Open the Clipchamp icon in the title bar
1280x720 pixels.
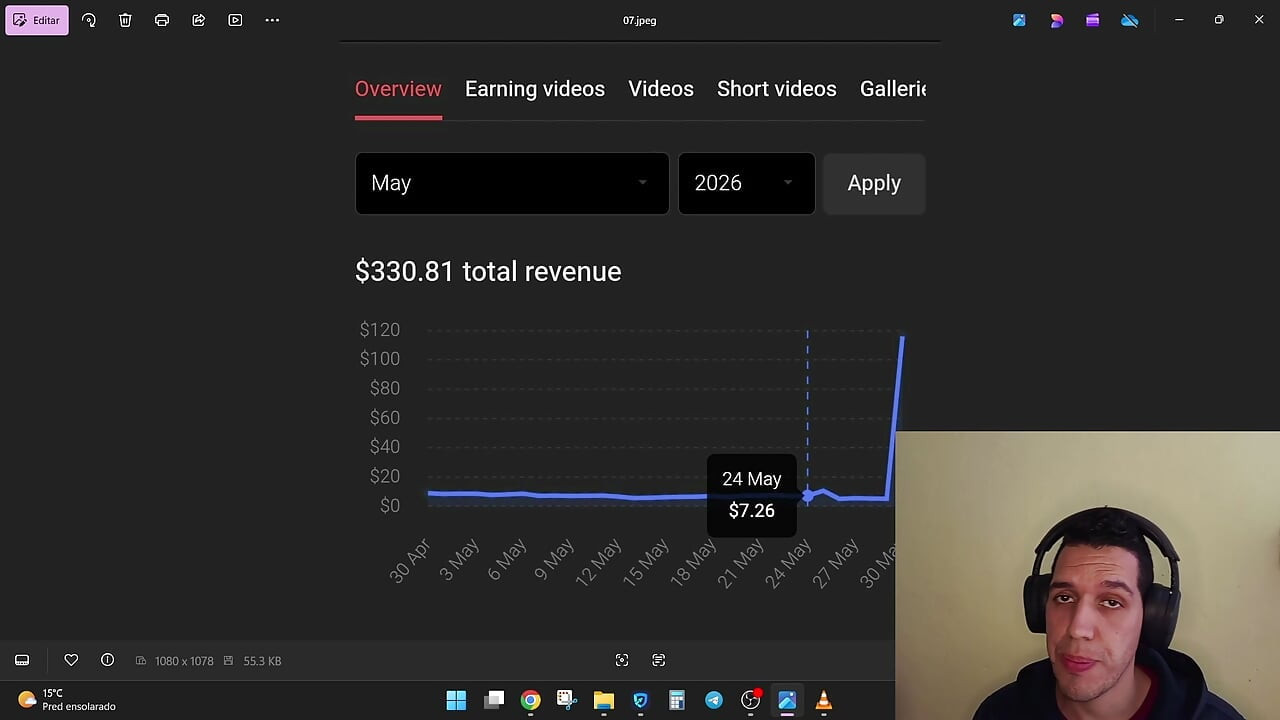(1093, 20)
